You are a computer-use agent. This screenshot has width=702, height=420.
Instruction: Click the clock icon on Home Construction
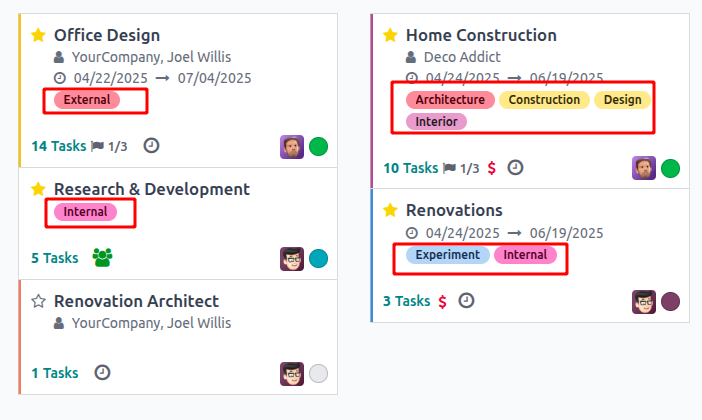tap(515, 168)
